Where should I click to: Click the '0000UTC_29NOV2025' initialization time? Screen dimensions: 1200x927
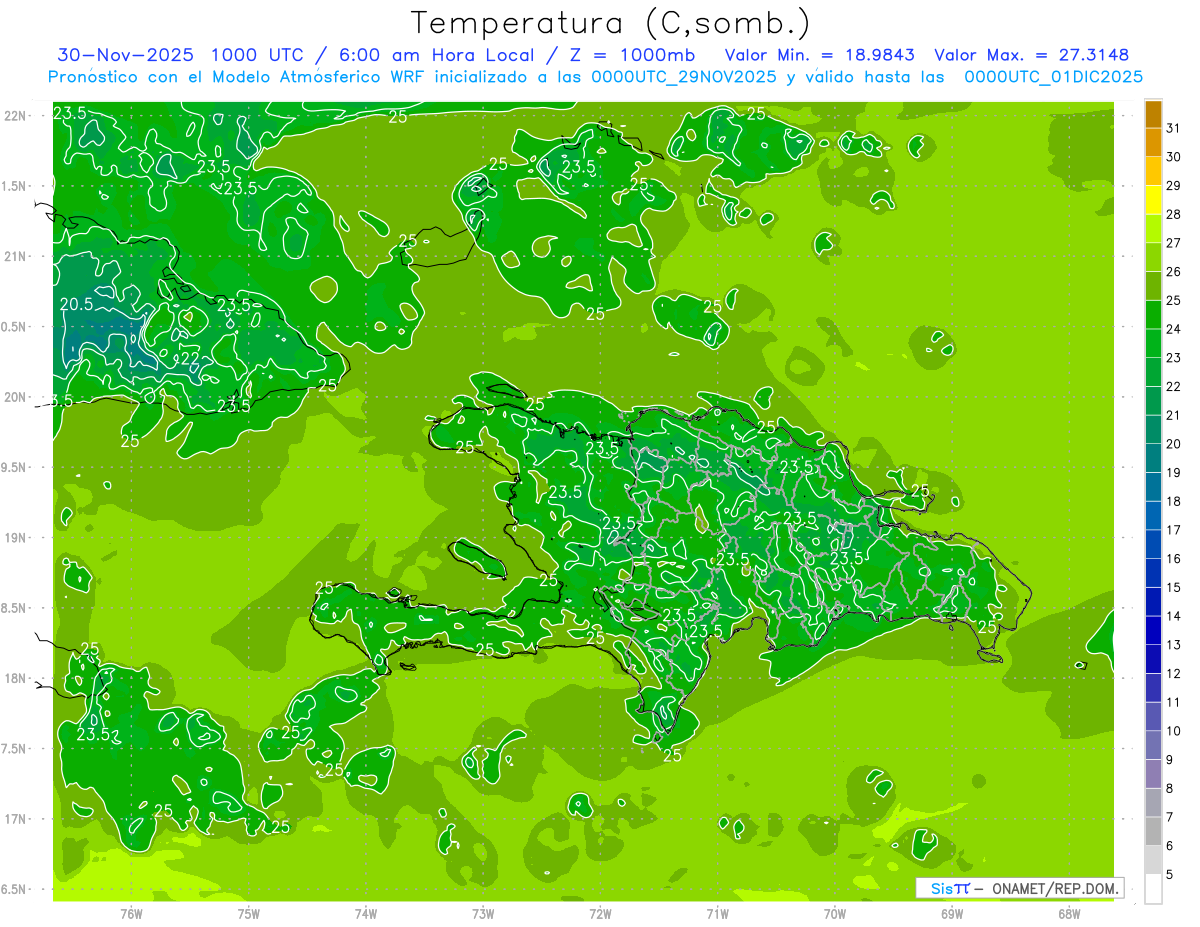(x=684, y=77)
